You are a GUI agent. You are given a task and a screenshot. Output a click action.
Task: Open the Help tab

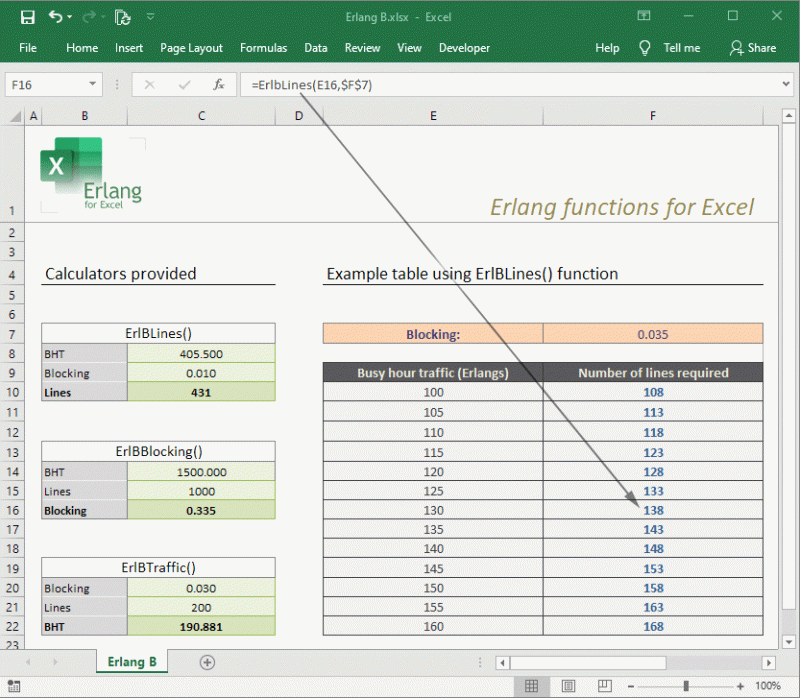607,47
